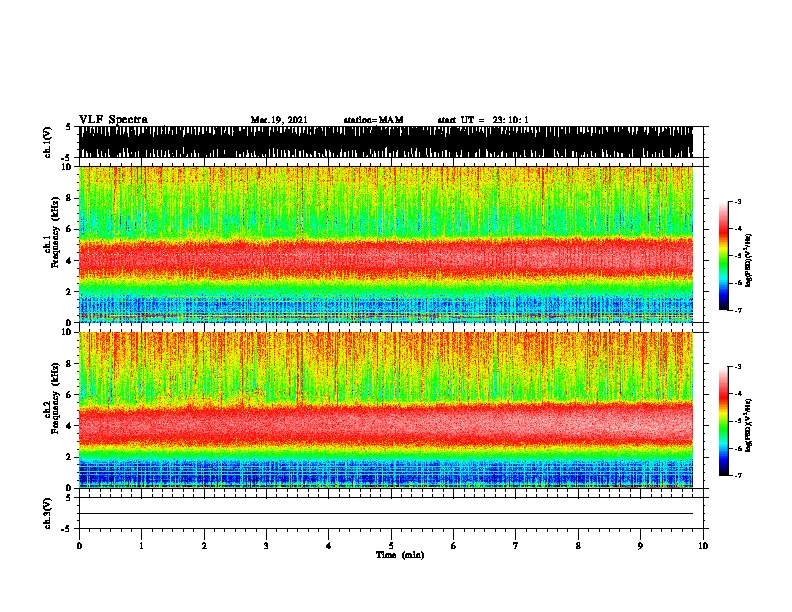Click time axis tick label "8"
The height and width of the screenshot is (612, 792).
click(x=578, y=546)
